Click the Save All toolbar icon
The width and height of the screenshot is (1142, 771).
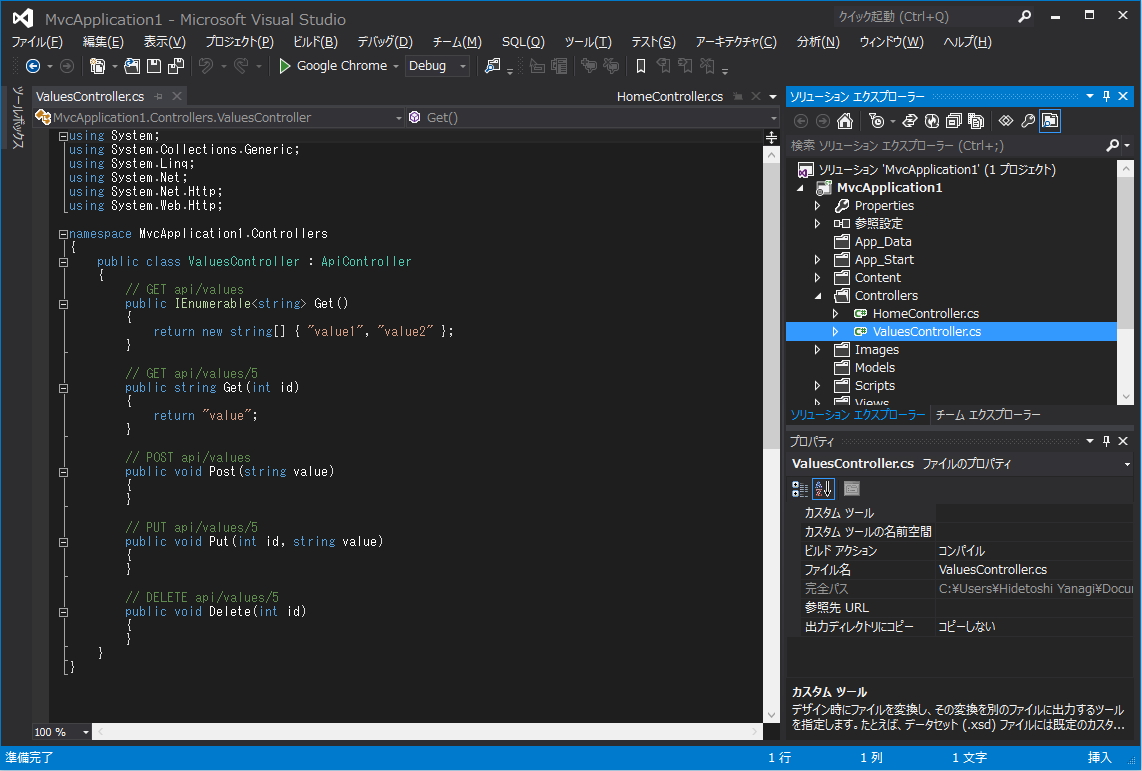pyautogui.click(x=176, y=66)
